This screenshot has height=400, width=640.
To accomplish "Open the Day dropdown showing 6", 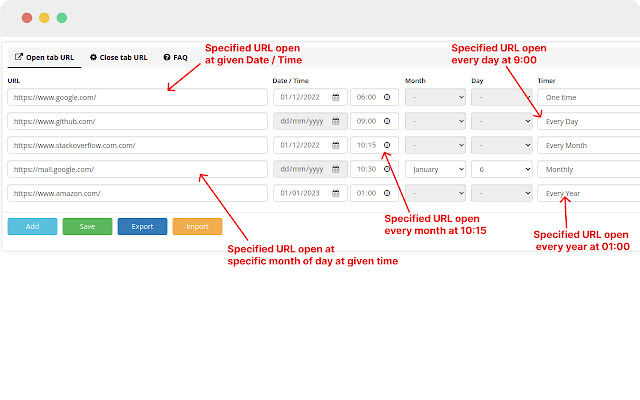I will pos(502,169).
